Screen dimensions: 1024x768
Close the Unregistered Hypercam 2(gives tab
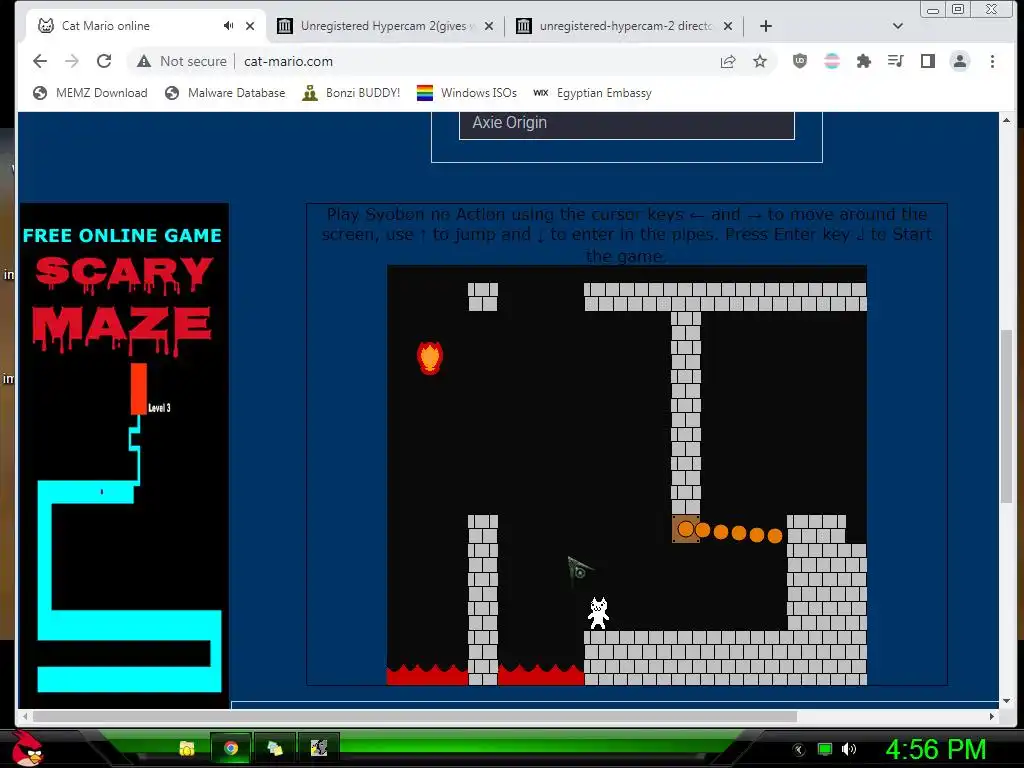tap(489, 26)
